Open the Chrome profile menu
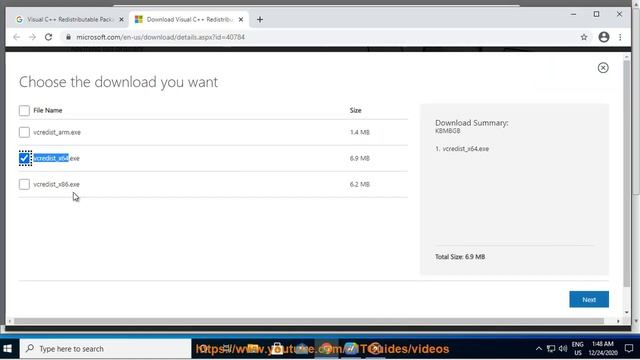Screen dimensions: 640x360 [604, 37]
